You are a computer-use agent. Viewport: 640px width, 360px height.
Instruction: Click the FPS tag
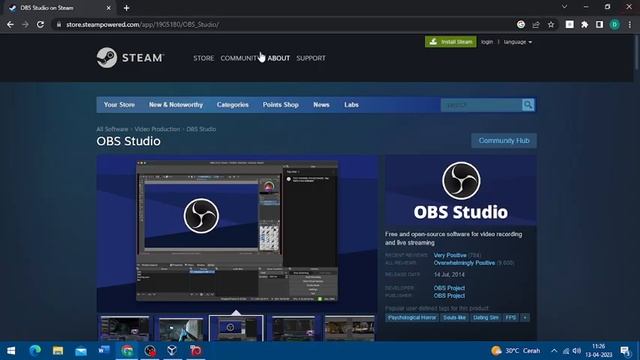click(x=511, y=318)
